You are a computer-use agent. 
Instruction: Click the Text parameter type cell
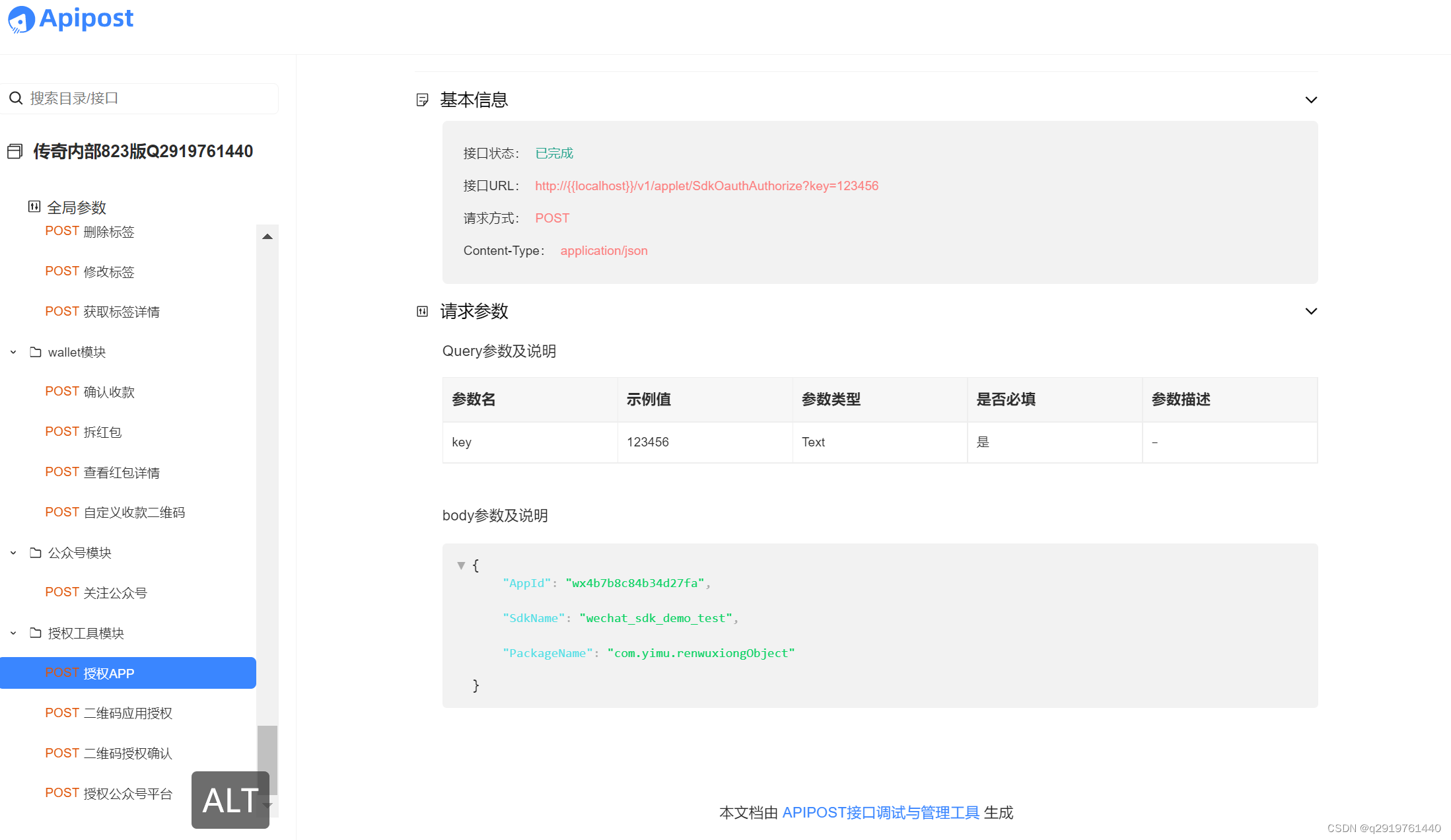click(880, 442)
